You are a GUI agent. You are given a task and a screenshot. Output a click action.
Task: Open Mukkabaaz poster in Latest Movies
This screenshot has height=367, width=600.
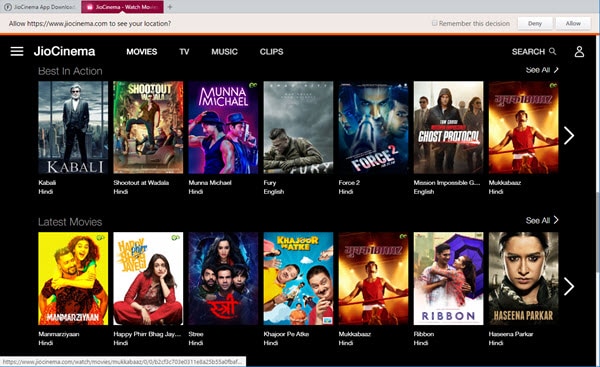(x=373, y=279)
